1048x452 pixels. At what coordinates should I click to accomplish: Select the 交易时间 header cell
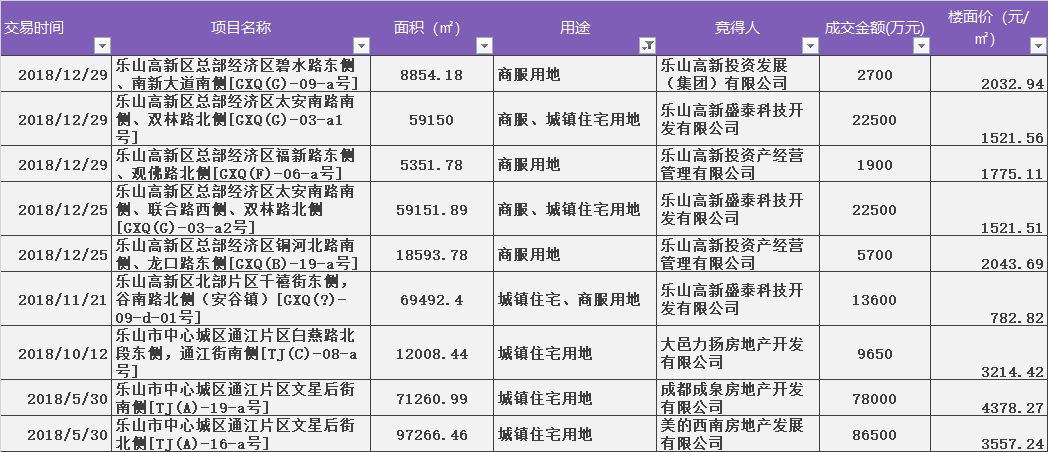[55, 28]
